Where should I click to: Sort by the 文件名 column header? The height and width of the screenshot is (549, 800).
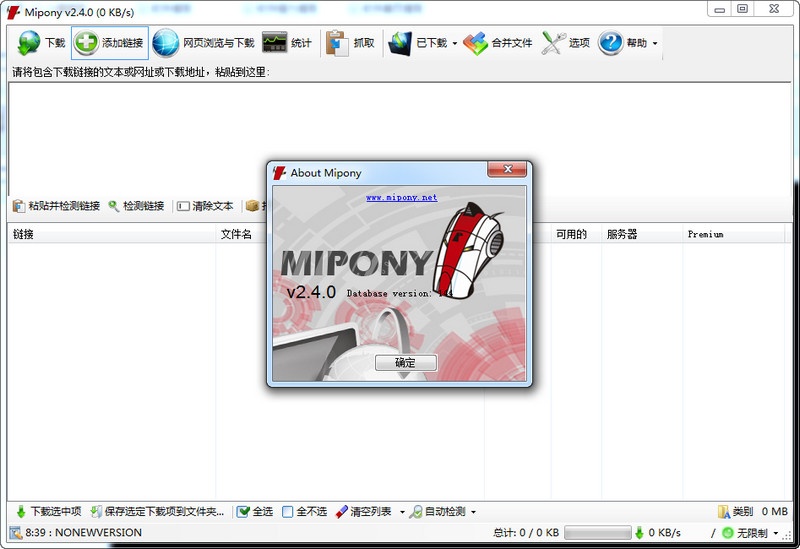click(x=236, y=234)
